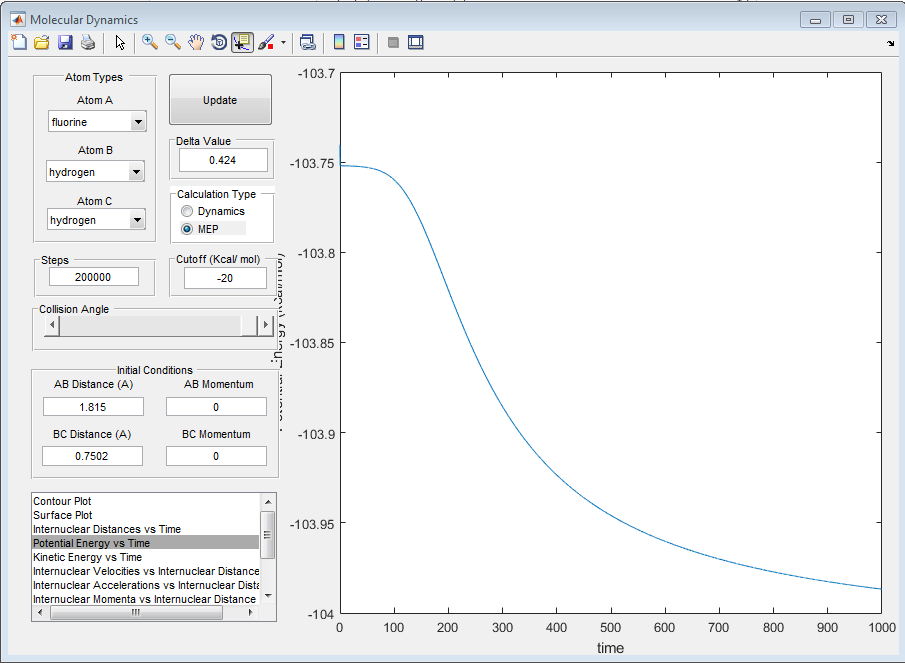Toggle the Data Cursor tool

[242, 42]
